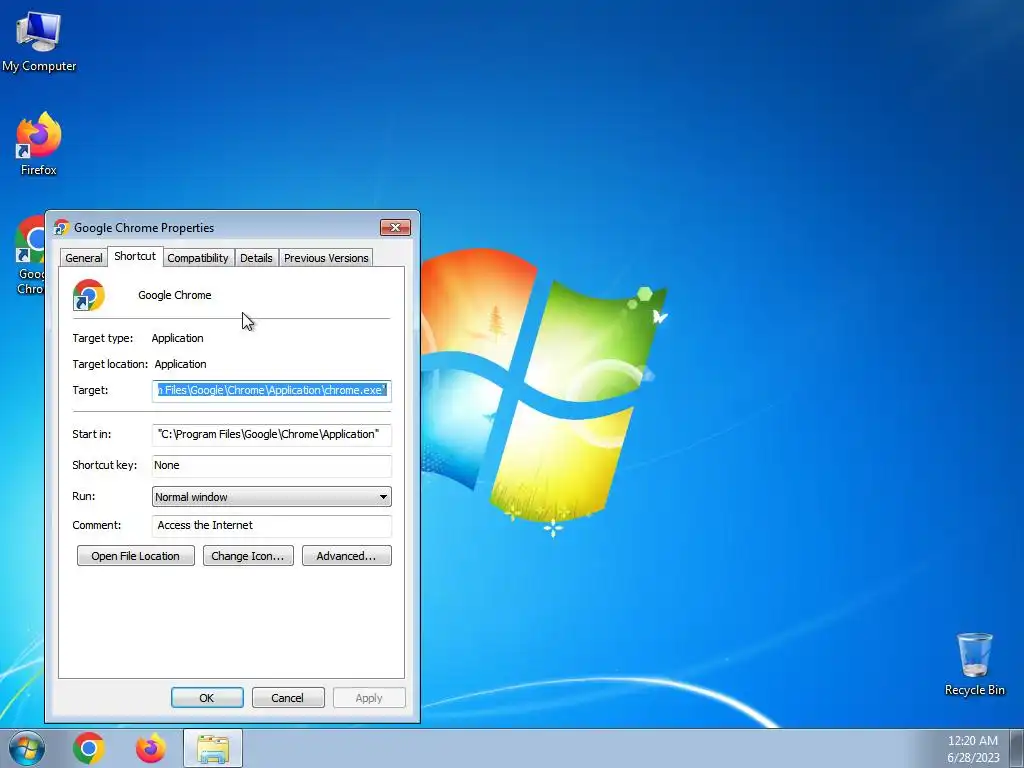Cancel the Properties dialog

pyautogui.click(x=288, y=697)
